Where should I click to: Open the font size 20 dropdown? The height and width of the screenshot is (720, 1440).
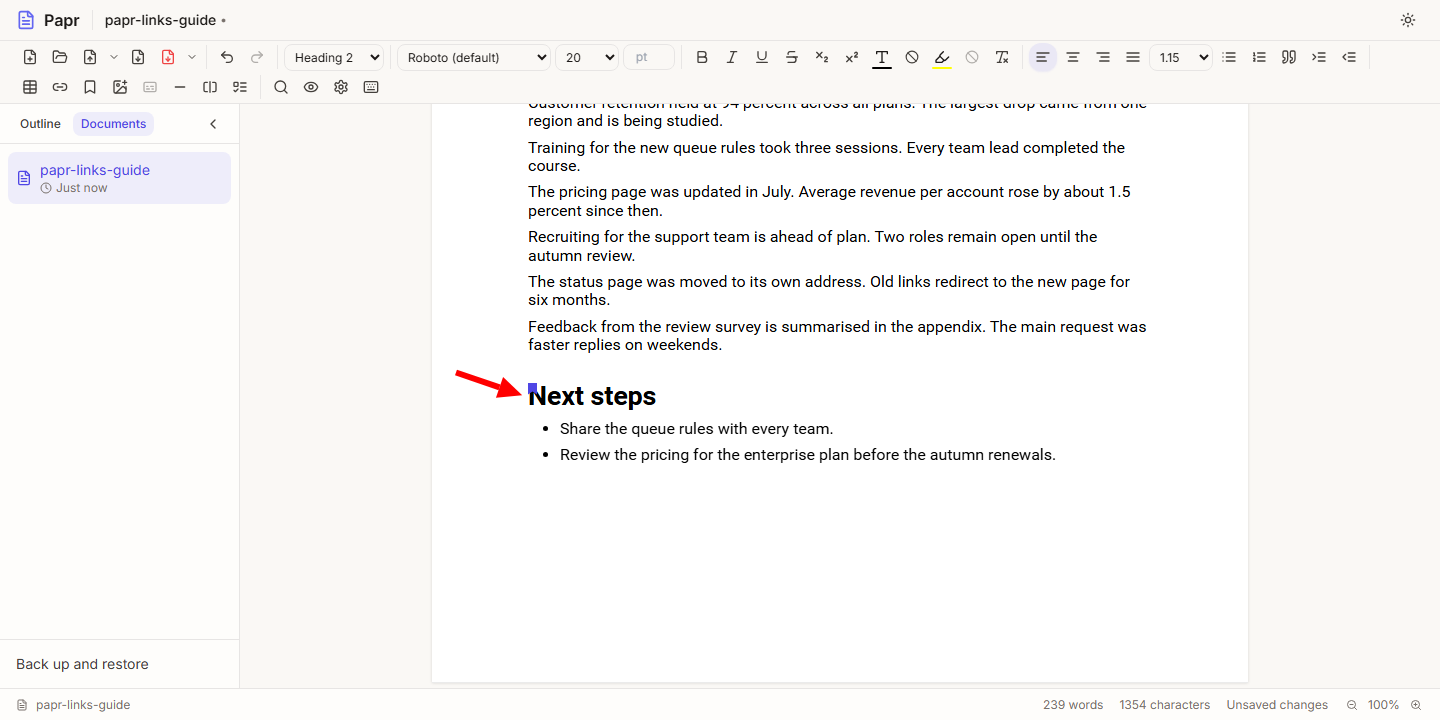coord(587,57)
